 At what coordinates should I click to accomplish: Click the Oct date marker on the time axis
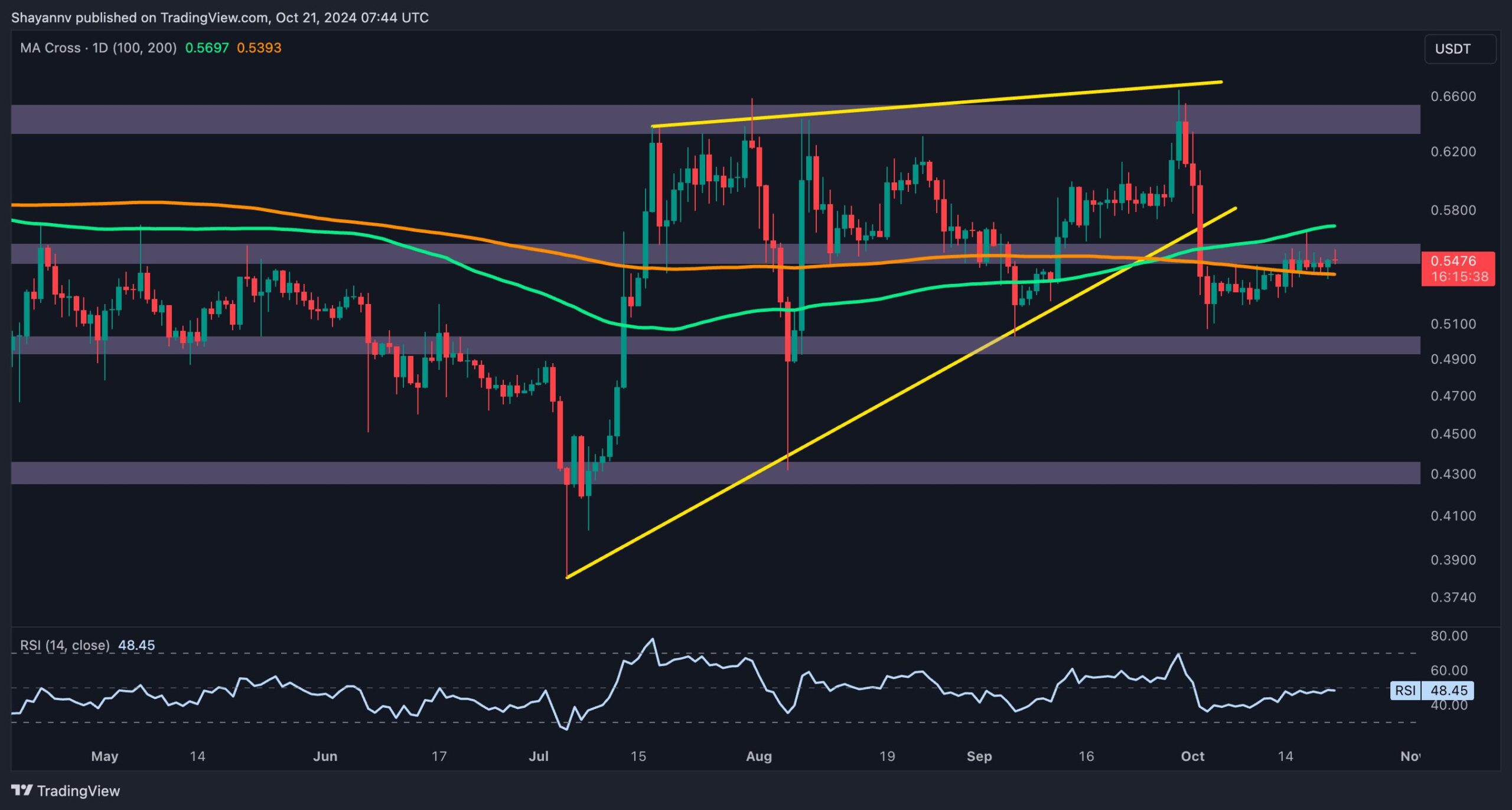(1192, 756)
